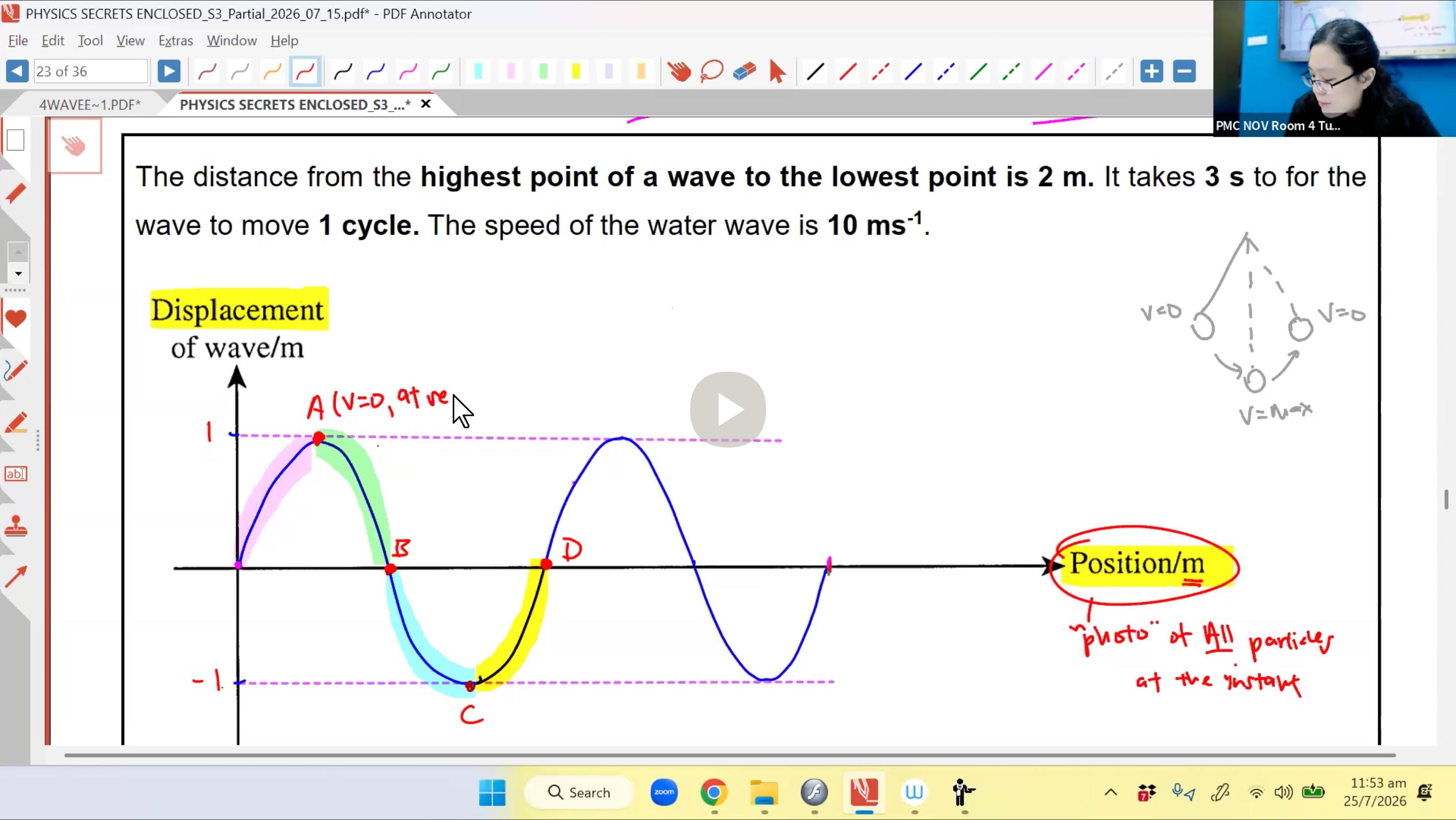Open the Tool menu

tap(91, 41)
